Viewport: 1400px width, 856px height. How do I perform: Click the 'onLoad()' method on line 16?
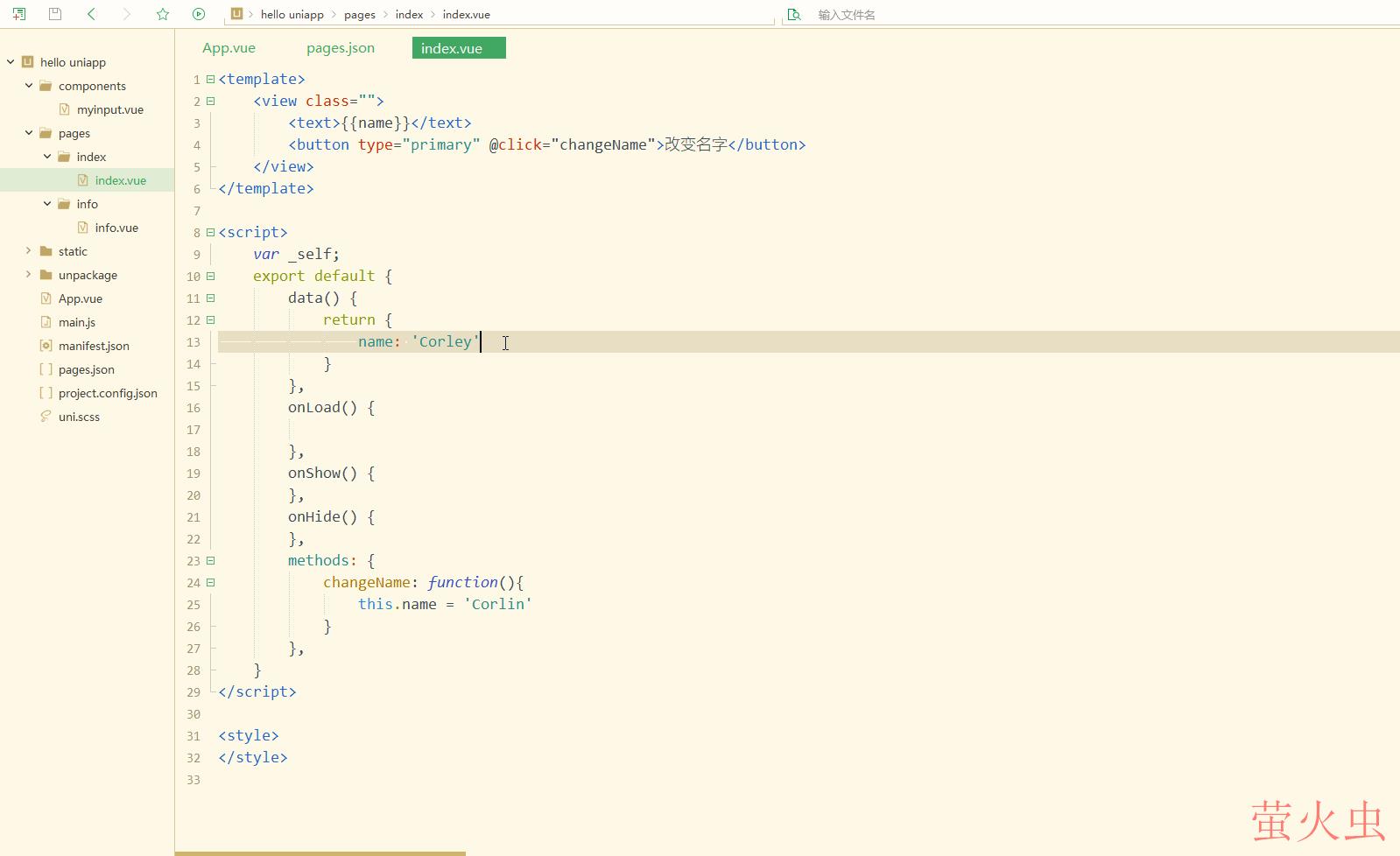tap(322, 407)
